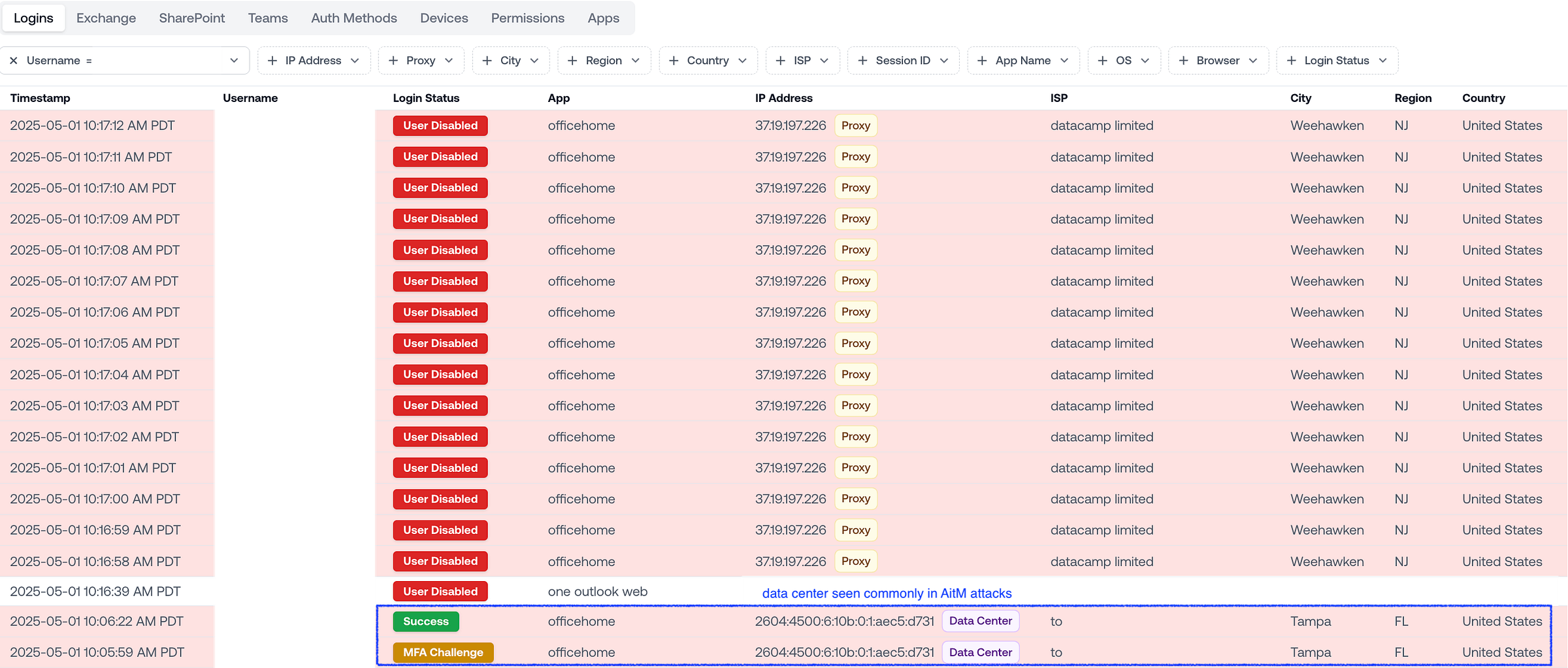Screen dimensions: 1568x668
Task: Click the City column header
Action: tap(1301, 98)
